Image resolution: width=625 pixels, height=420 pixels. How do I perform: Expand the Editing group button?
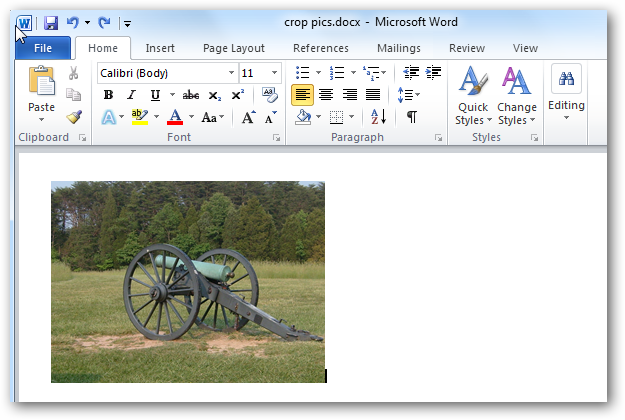coord(566,93)
